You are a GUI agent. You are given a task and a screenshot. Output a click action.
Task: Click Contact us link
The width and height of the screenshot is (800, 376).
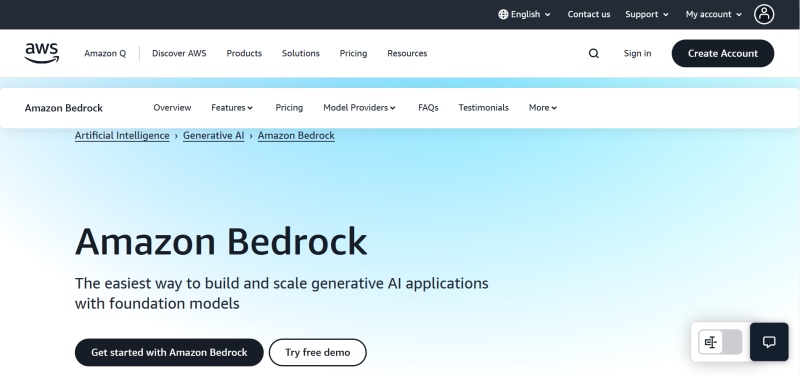[589, 14]
